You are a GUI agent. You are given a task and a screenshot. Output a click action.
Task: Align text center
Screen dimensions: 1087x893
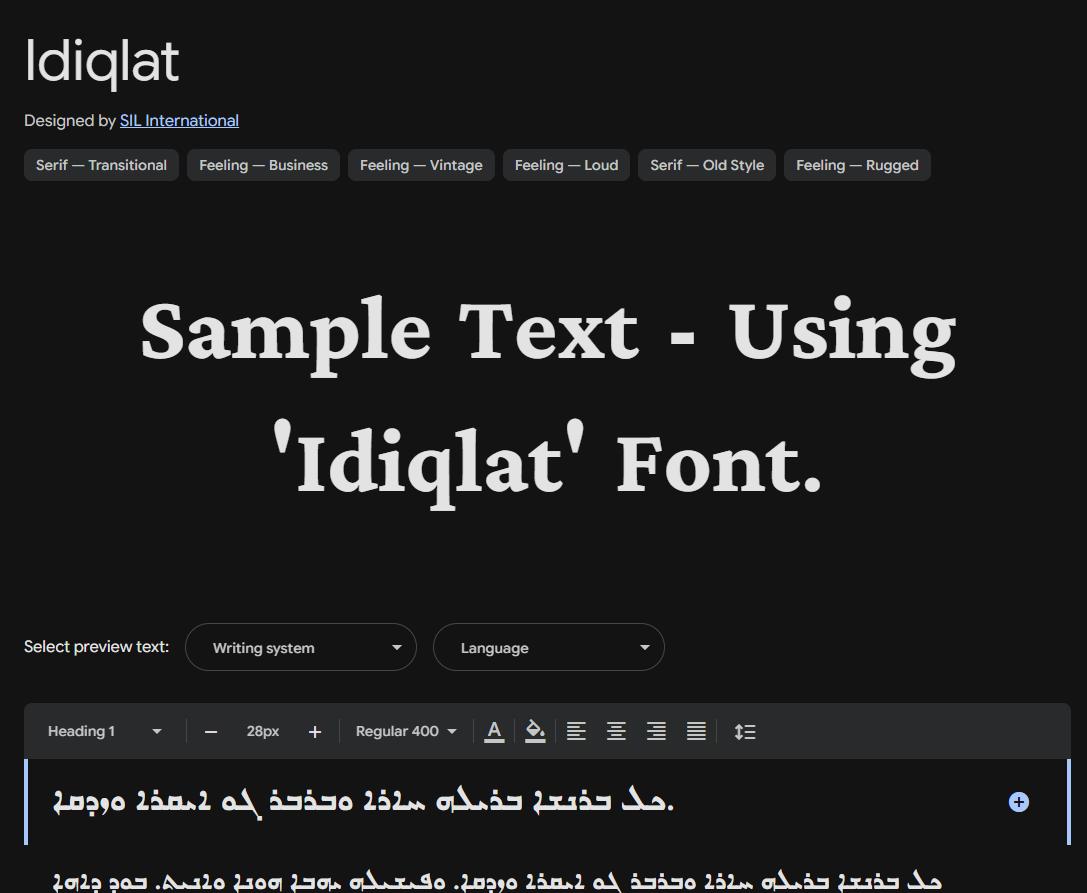click(x=616, y=731)
